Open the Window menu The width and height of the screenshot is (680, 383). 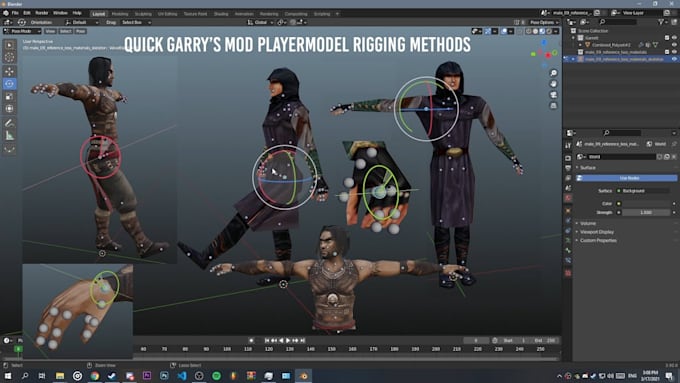coord(60,13)
